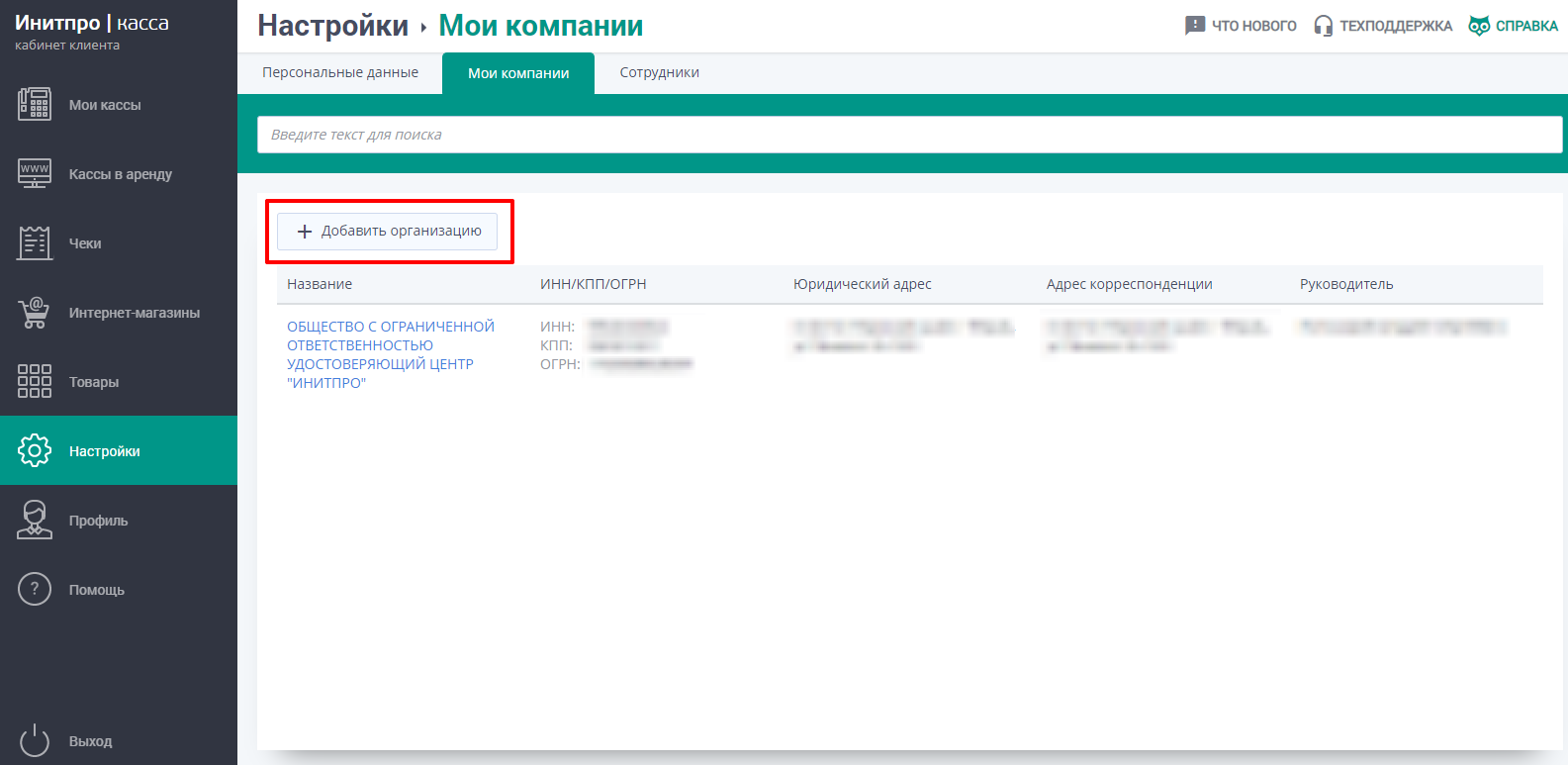
Task: Open the cash register icon for Мои кассы
Action: [35, 104]
